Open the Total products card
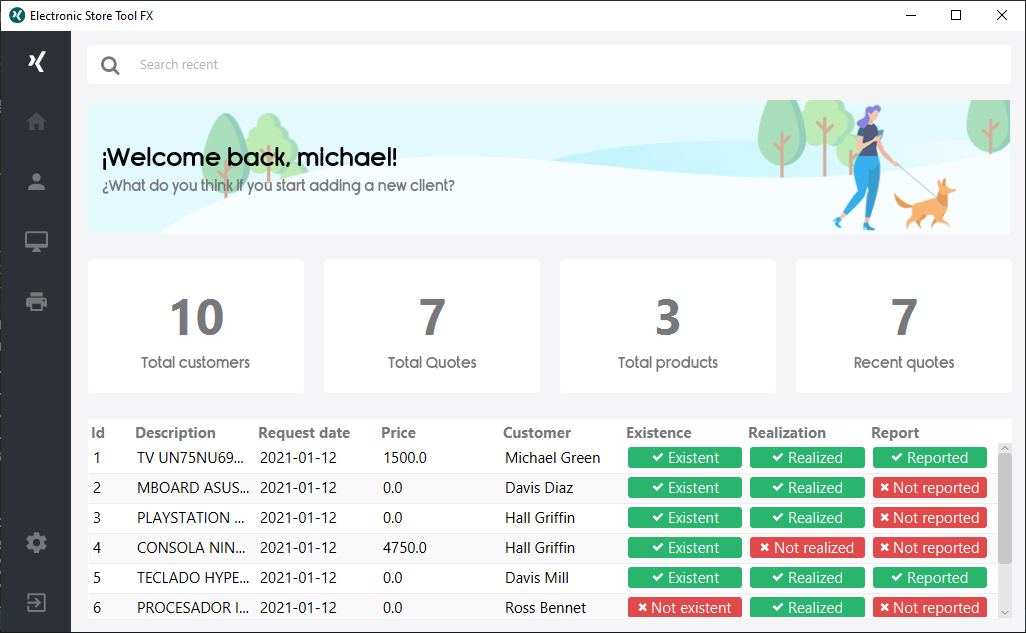The width and height of the screenshot is (1026, 633). click(x=667, y=326)
